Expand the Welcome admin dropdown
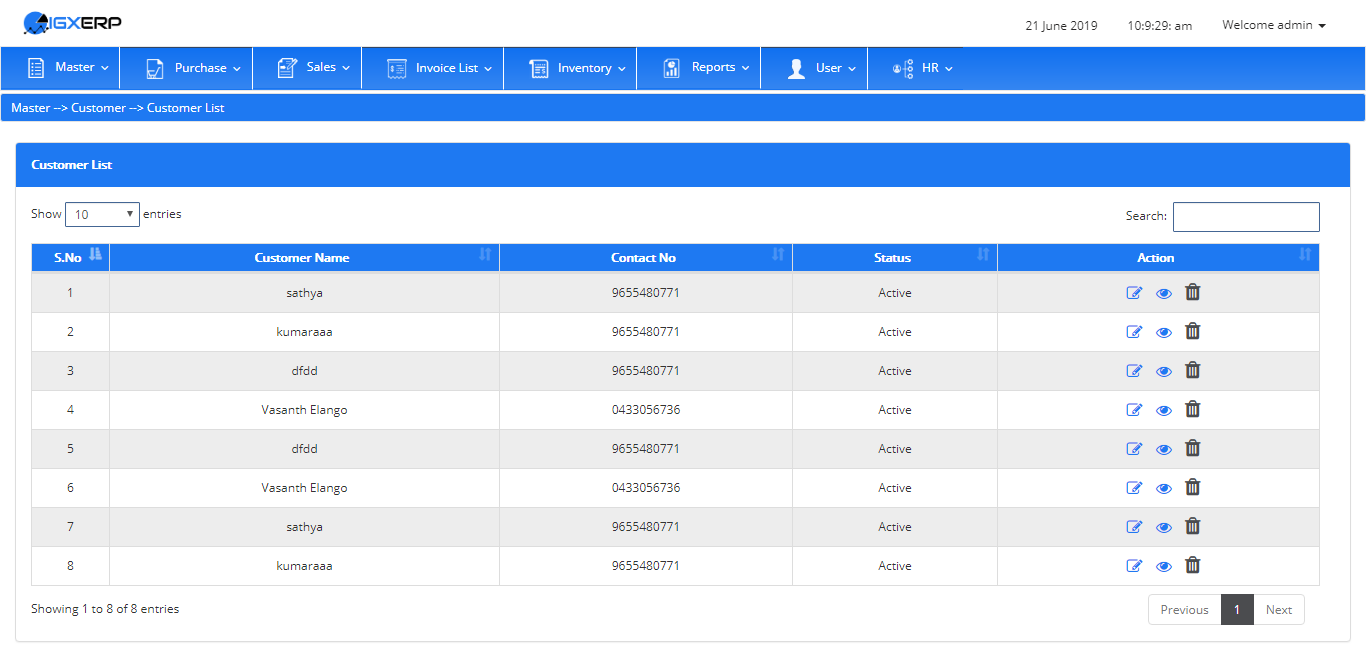Screen dimensions: 1366x662 point(1273,25)
